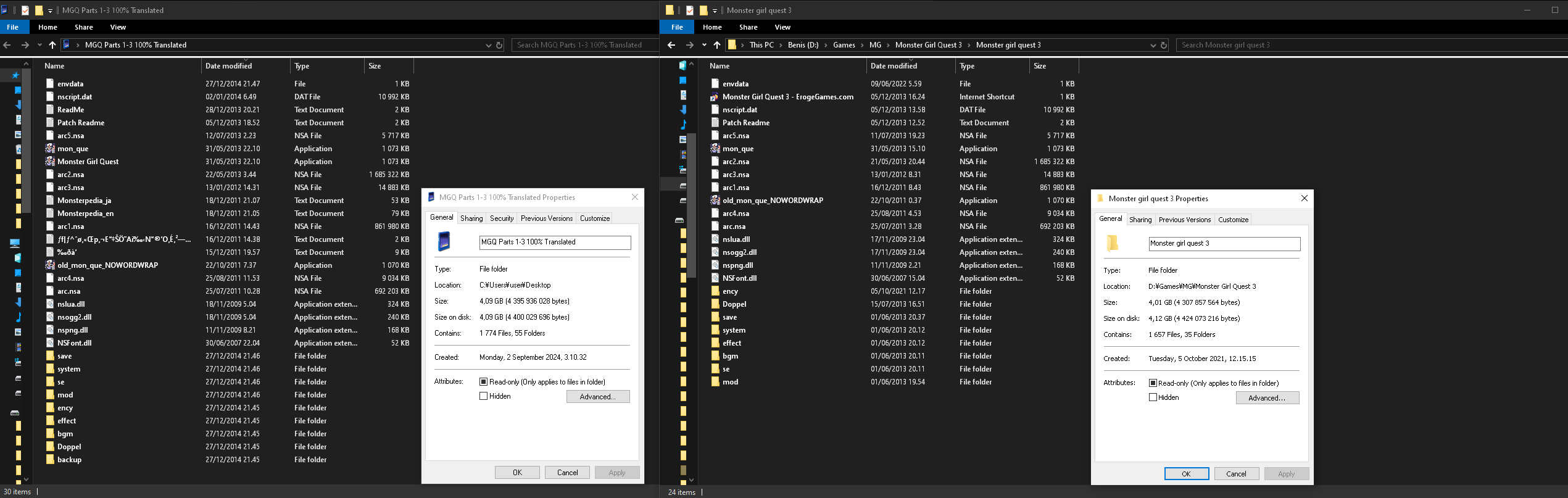Click Up arrow in Monster girl quest 3 window

click(716, 45)
